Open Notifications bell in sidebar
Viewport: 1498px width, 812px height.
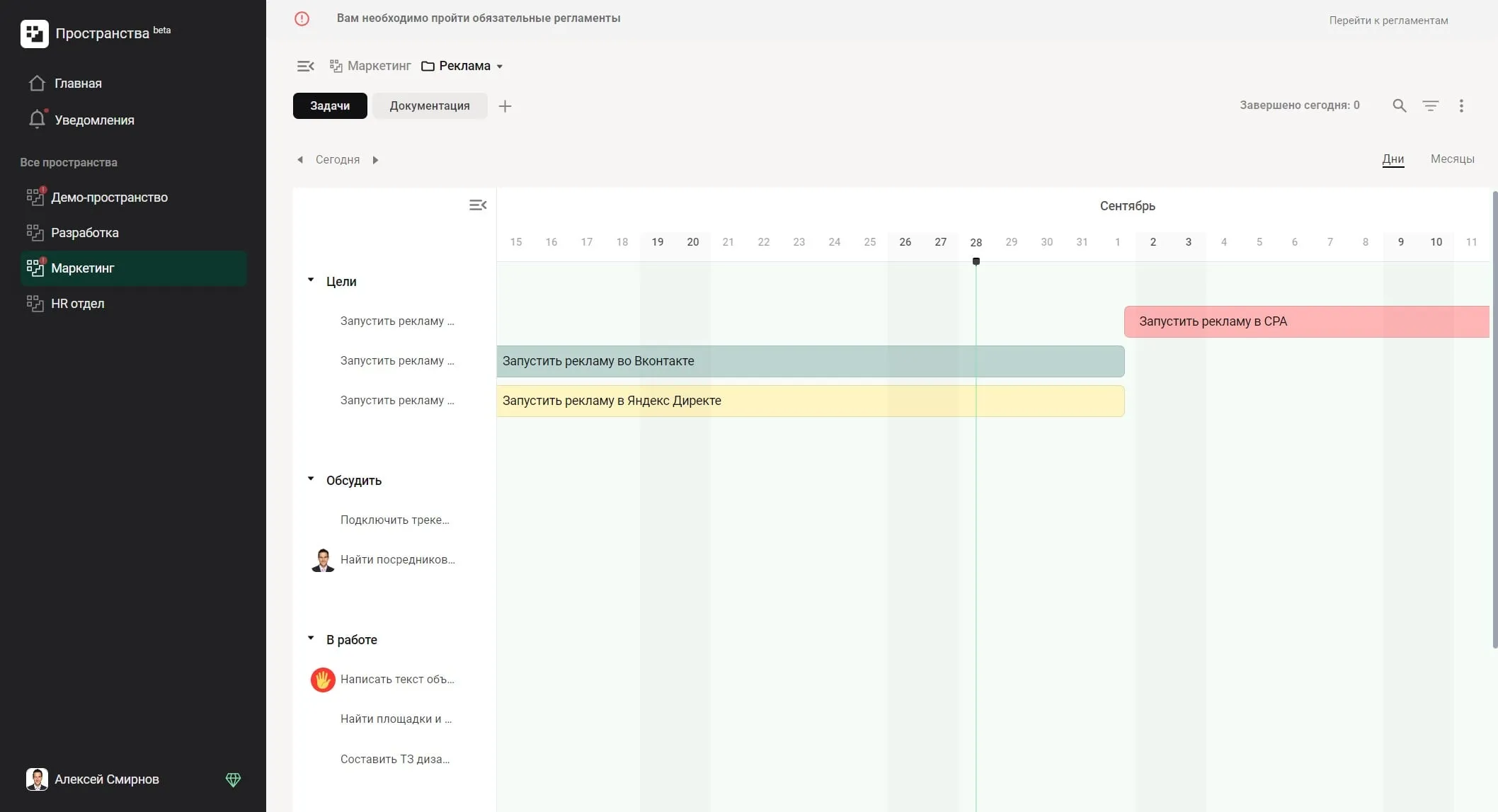point(38,120)
